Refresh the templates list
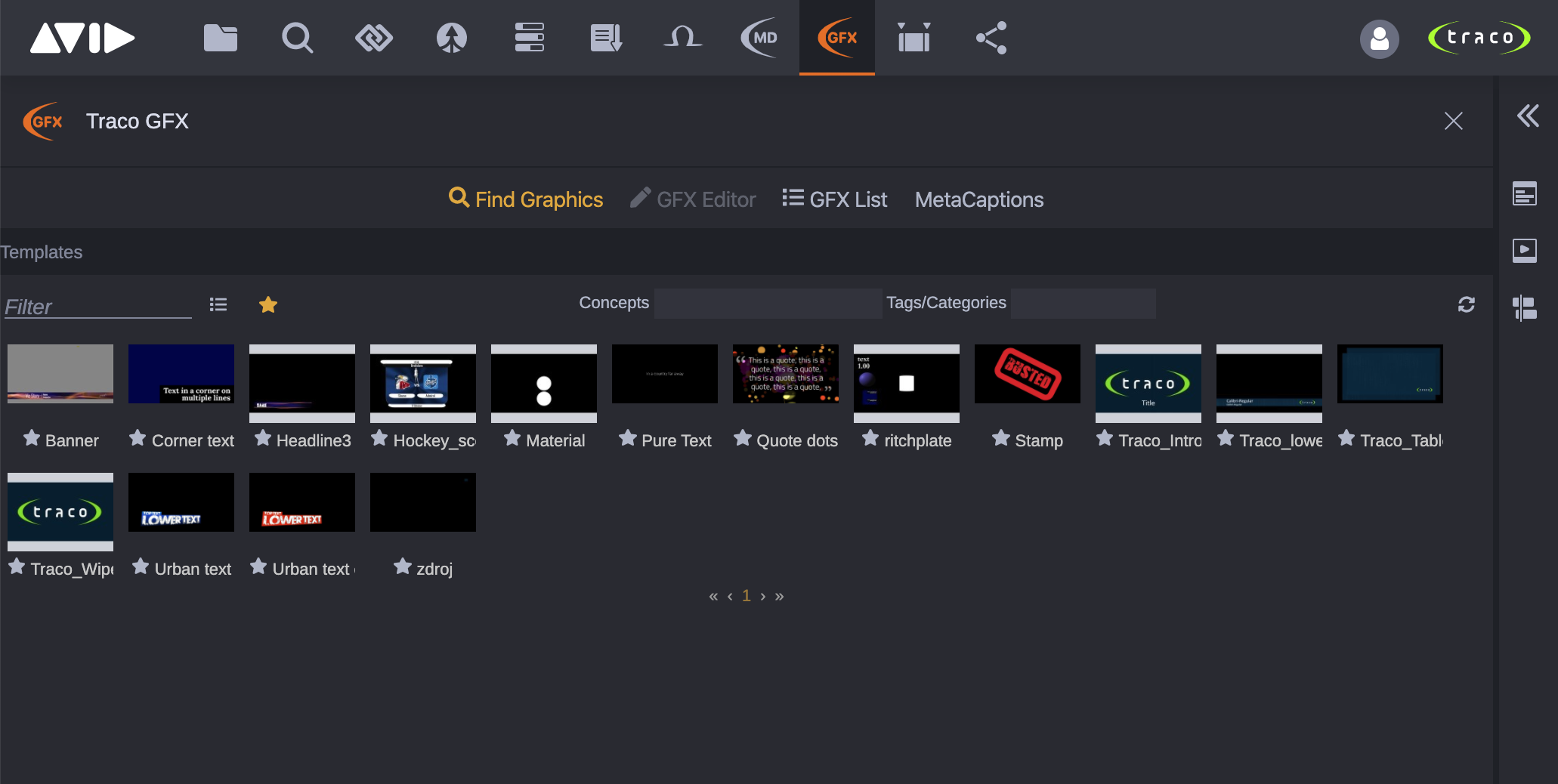 [1467, 304]
